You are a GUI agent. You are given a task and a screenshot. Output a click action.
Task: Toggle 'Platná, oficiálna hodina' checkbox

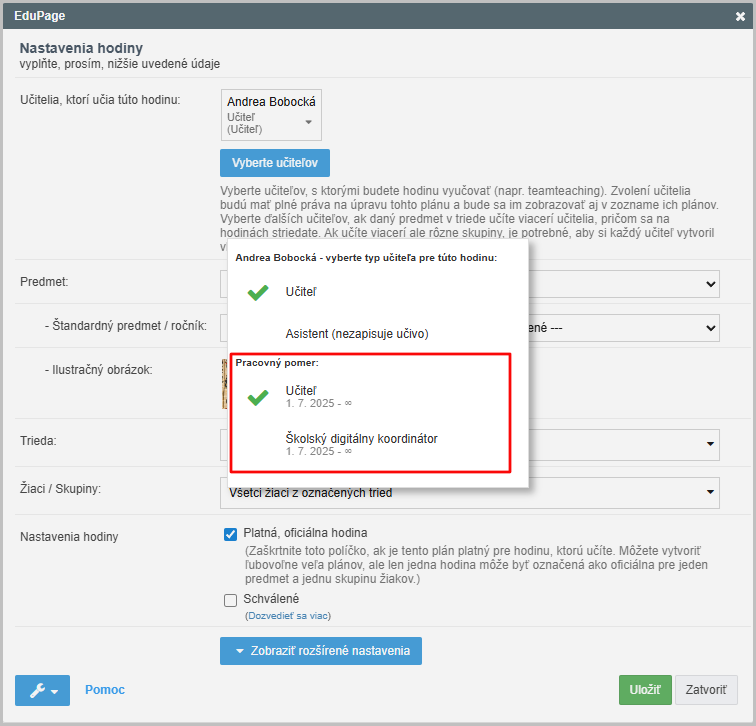(230, 533)
